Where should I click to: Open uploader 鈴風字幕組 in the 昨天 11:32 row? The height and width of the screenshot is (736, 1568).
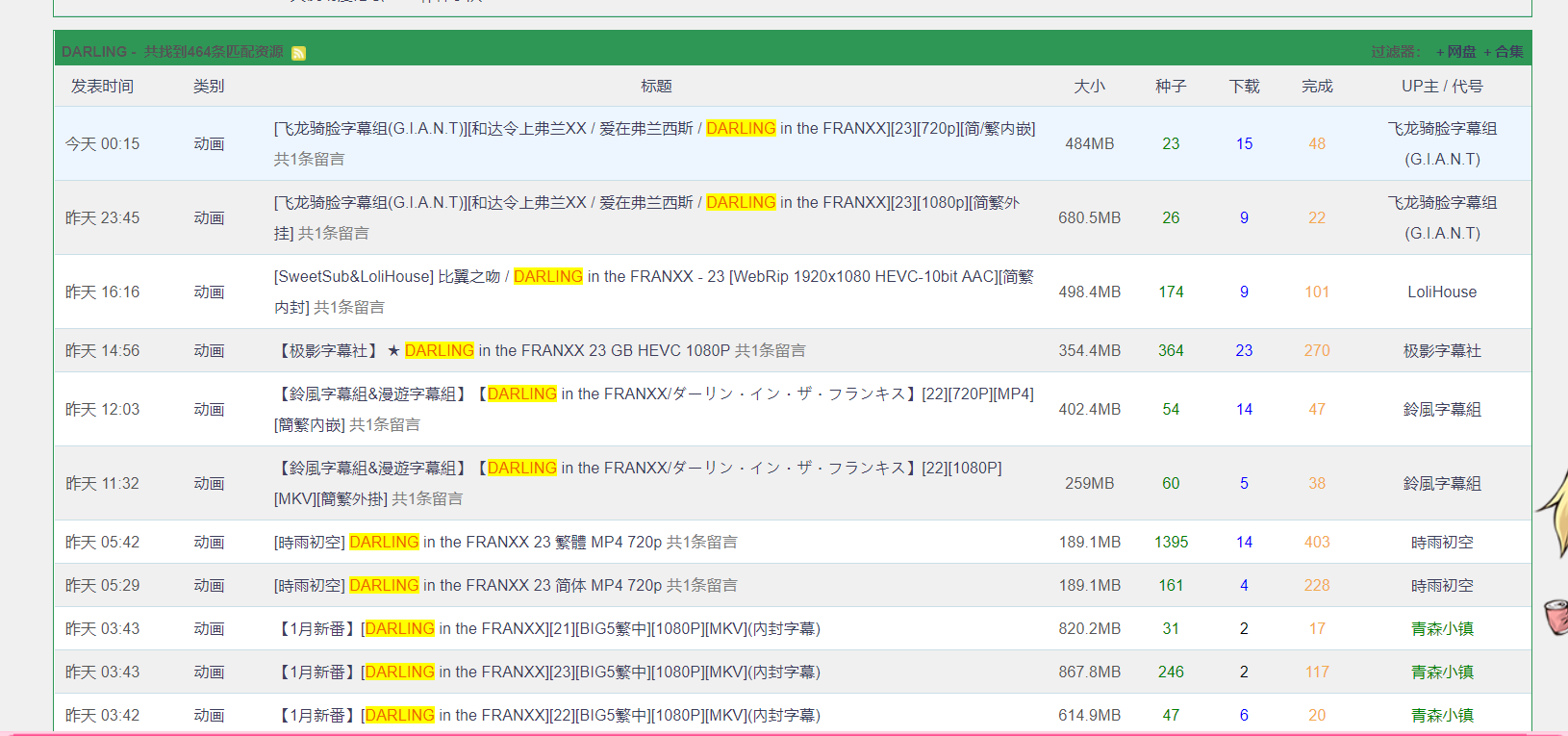click(x=1442, y=484)
